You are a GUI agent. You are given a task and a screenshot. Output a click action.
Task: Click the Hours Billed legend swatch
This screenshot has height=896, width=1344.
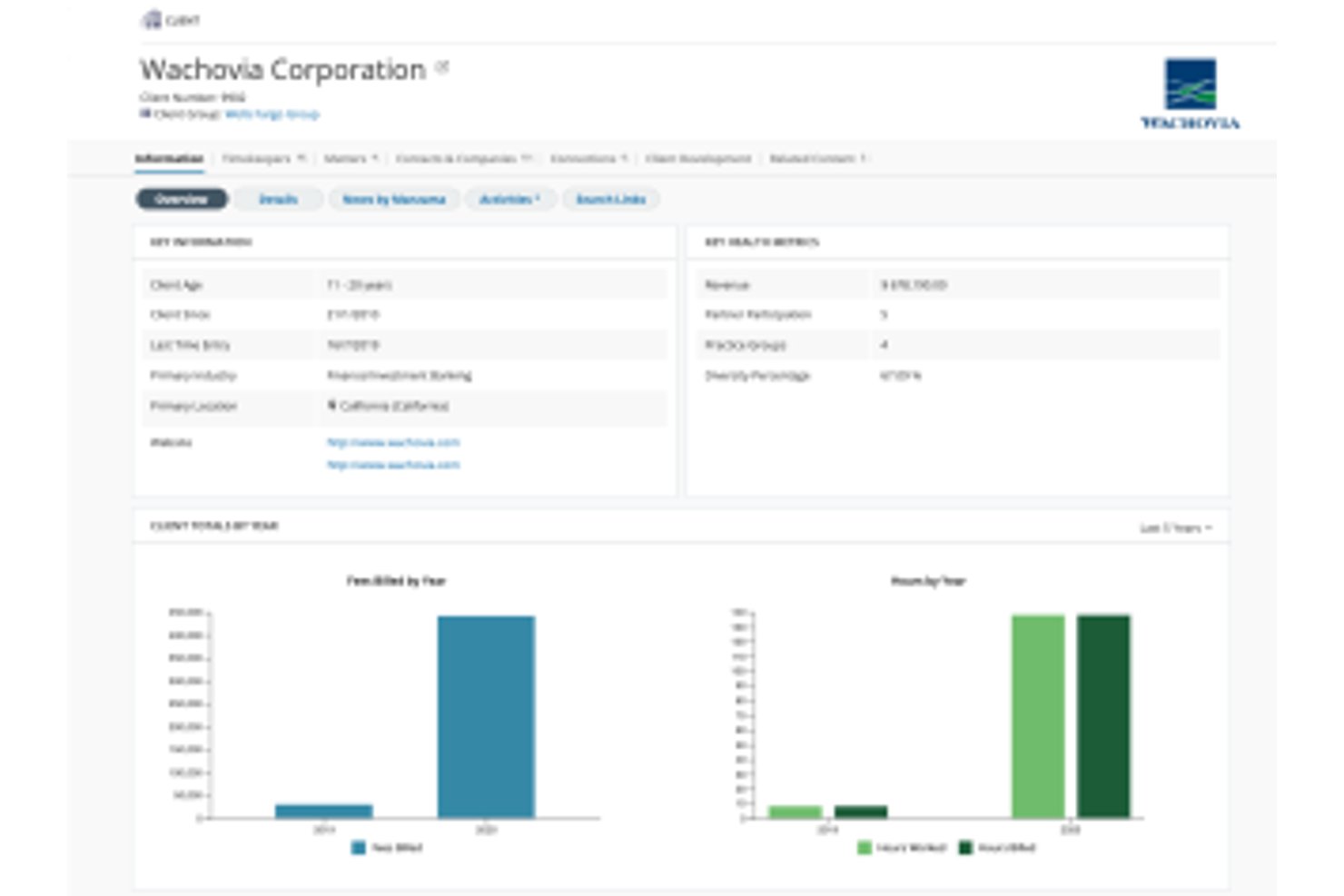pyautogui.click(x=966, y=847)
